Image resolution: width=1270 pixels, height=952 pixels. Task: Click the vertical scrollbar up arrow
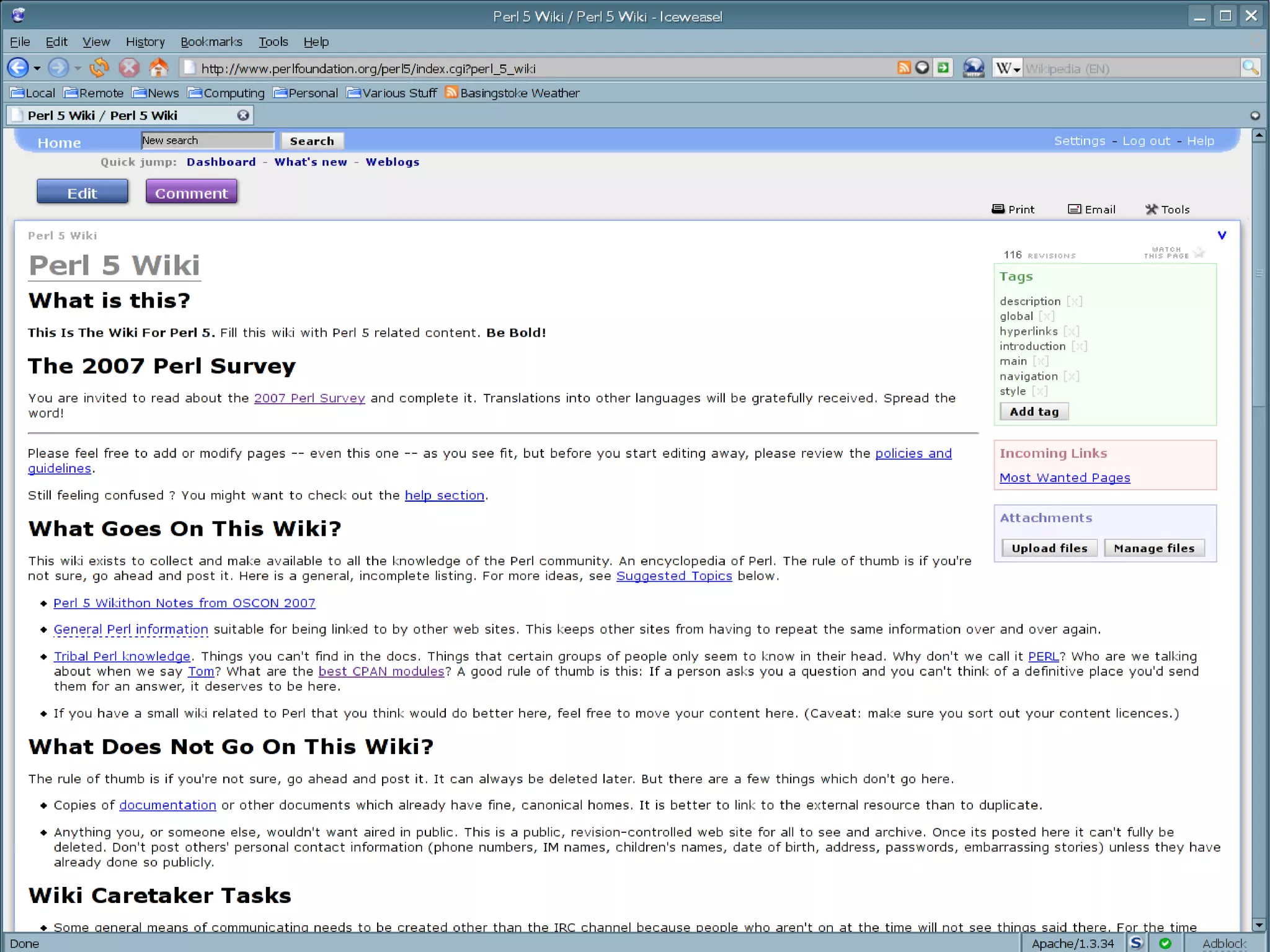[1258, 135]
